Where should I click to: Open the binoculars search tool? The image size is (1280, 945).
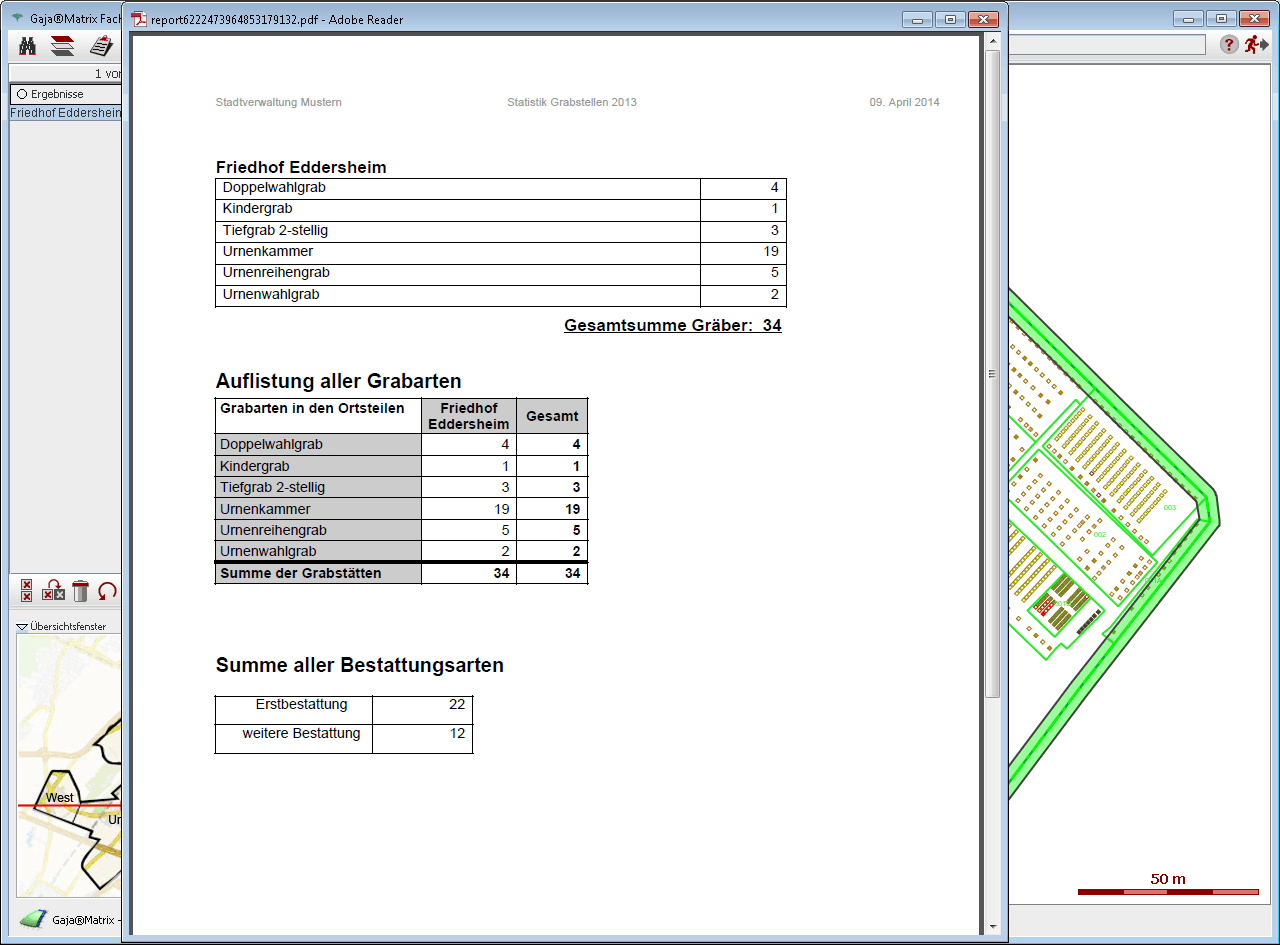[27, 46]
